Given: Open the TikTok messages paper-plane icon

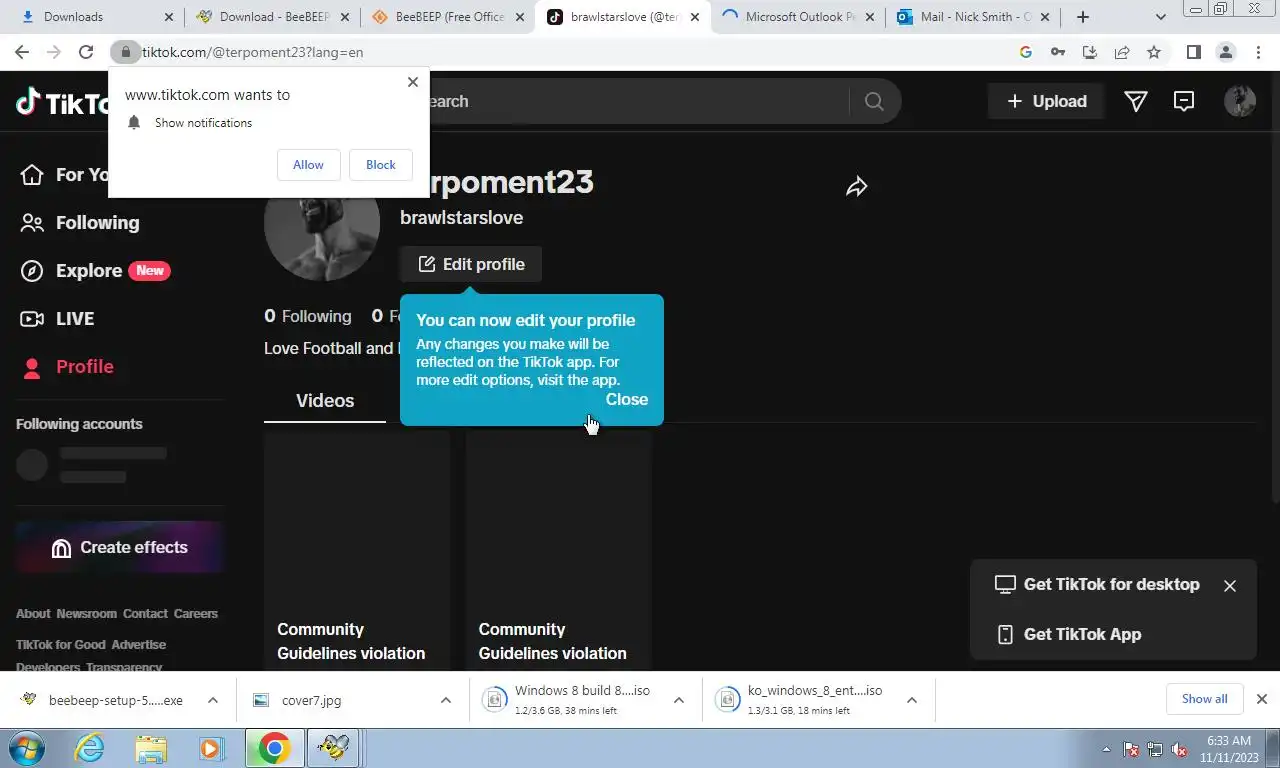Looking at the screenshot, I should click(x=1136, y=101).
